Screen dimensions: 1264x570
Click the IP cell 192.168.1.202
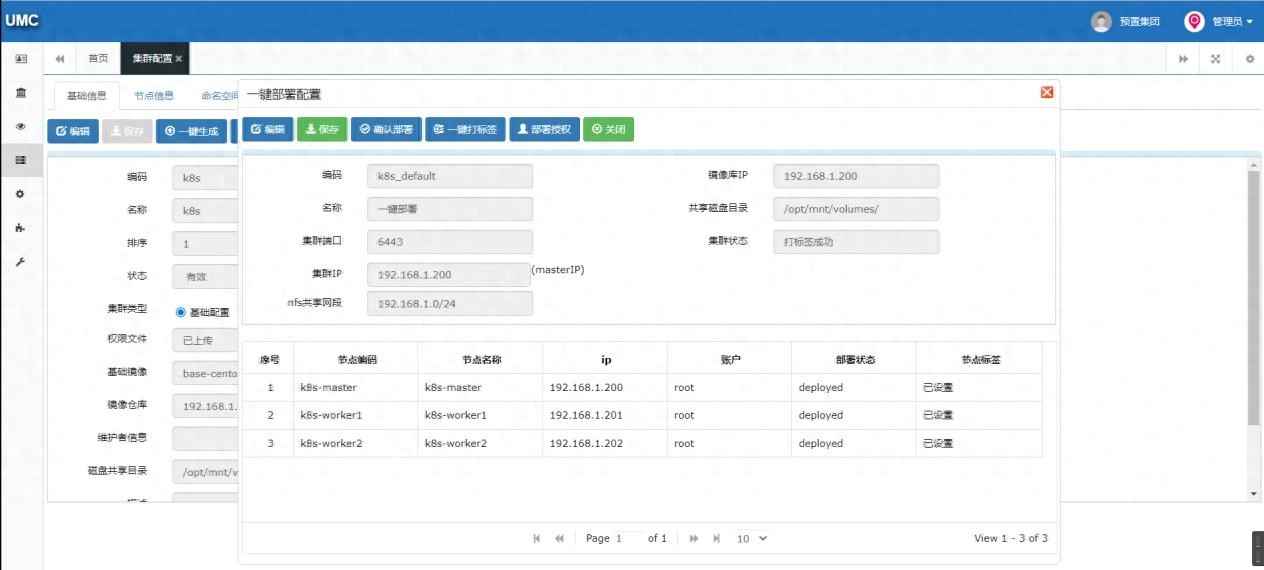click(x=605, y=443)
